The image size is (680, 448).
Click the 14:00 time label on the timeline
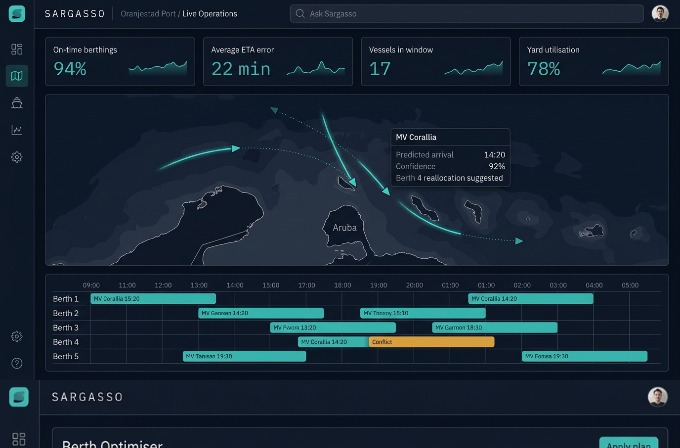[x=235, y=285]
